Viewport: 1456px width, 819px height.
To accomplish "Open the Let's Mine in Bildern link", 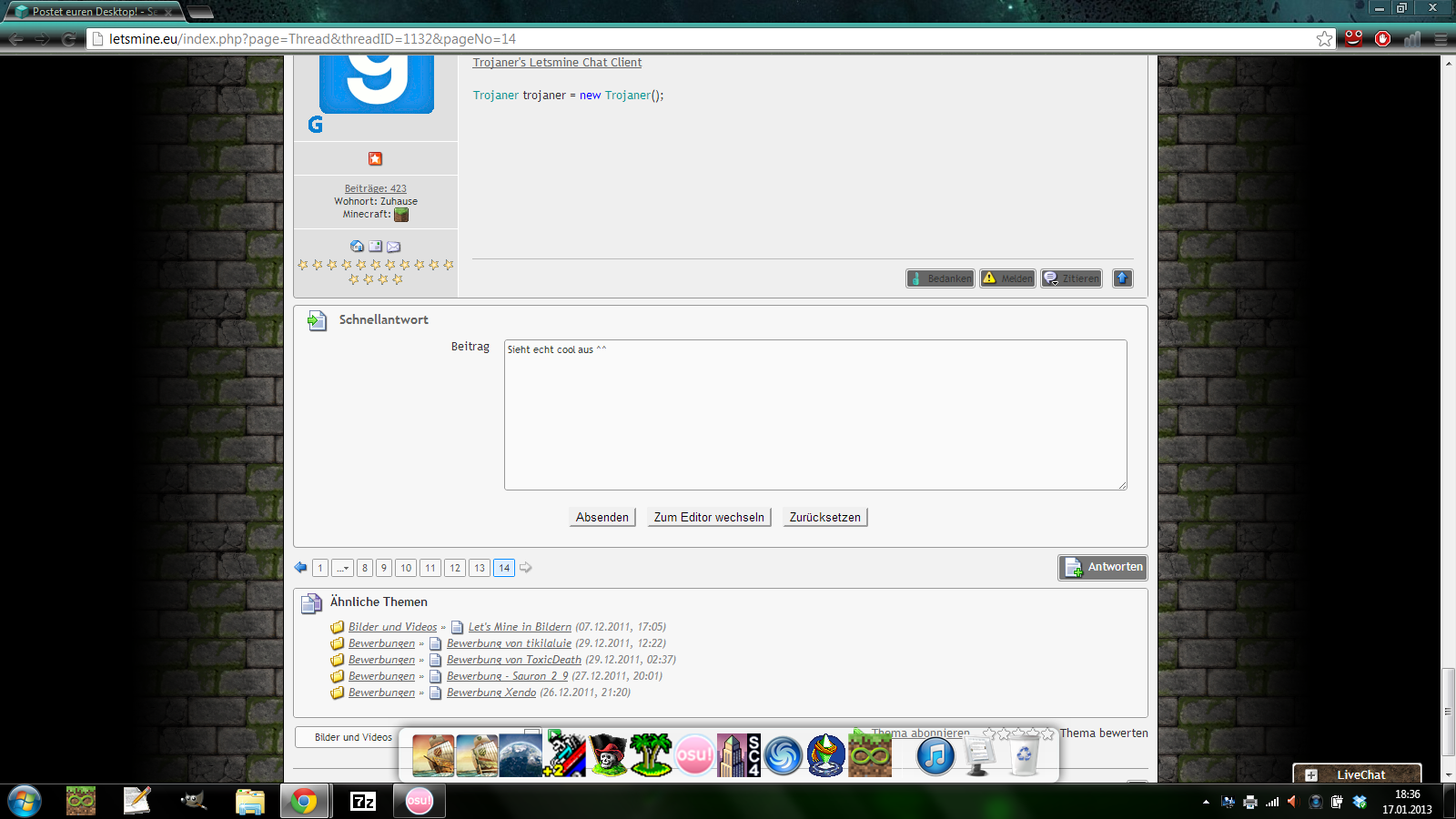I will (520, 627).
